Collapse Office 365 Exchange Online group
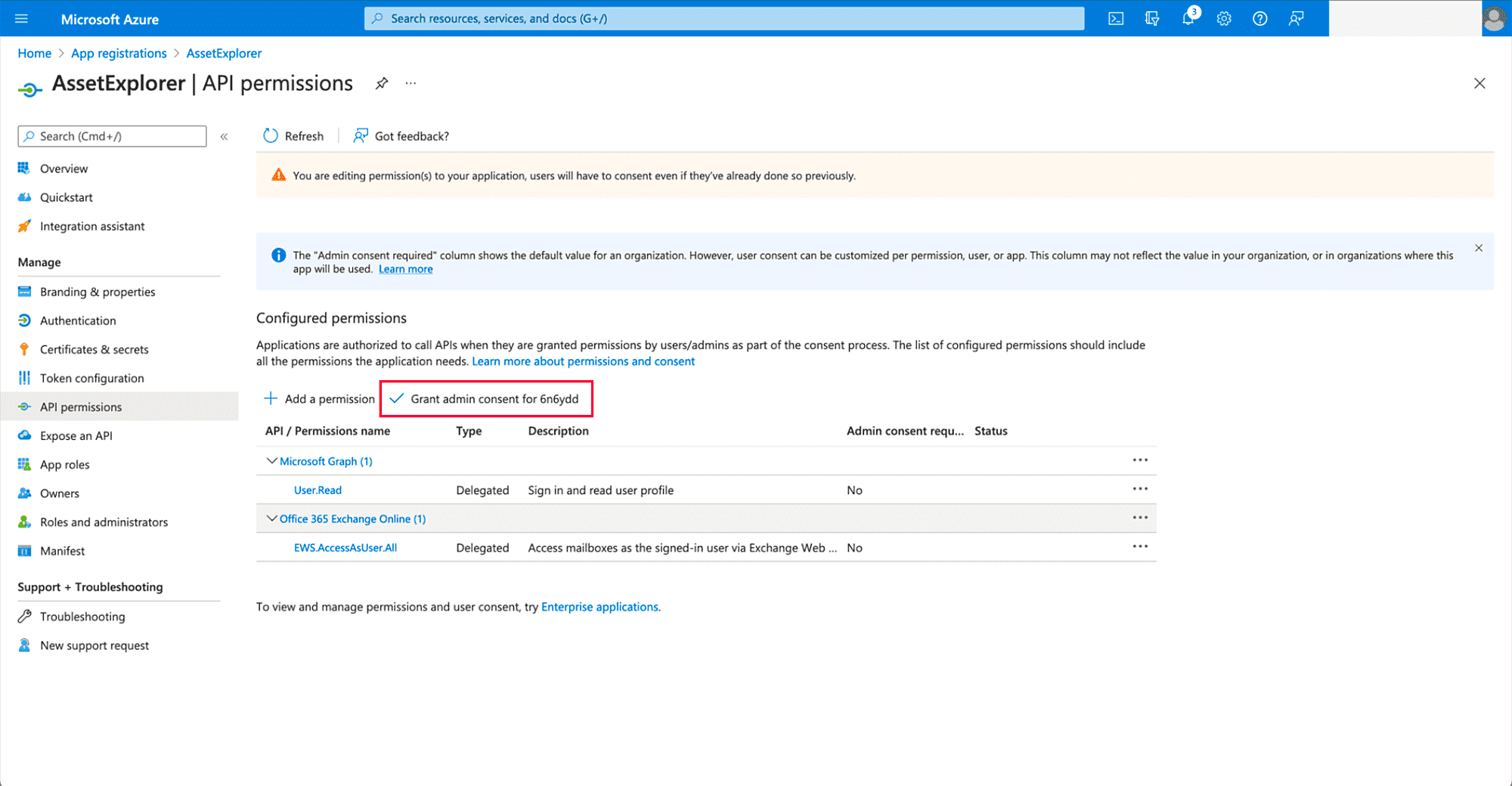1512x786 pixels. click(x=271, y=518)
